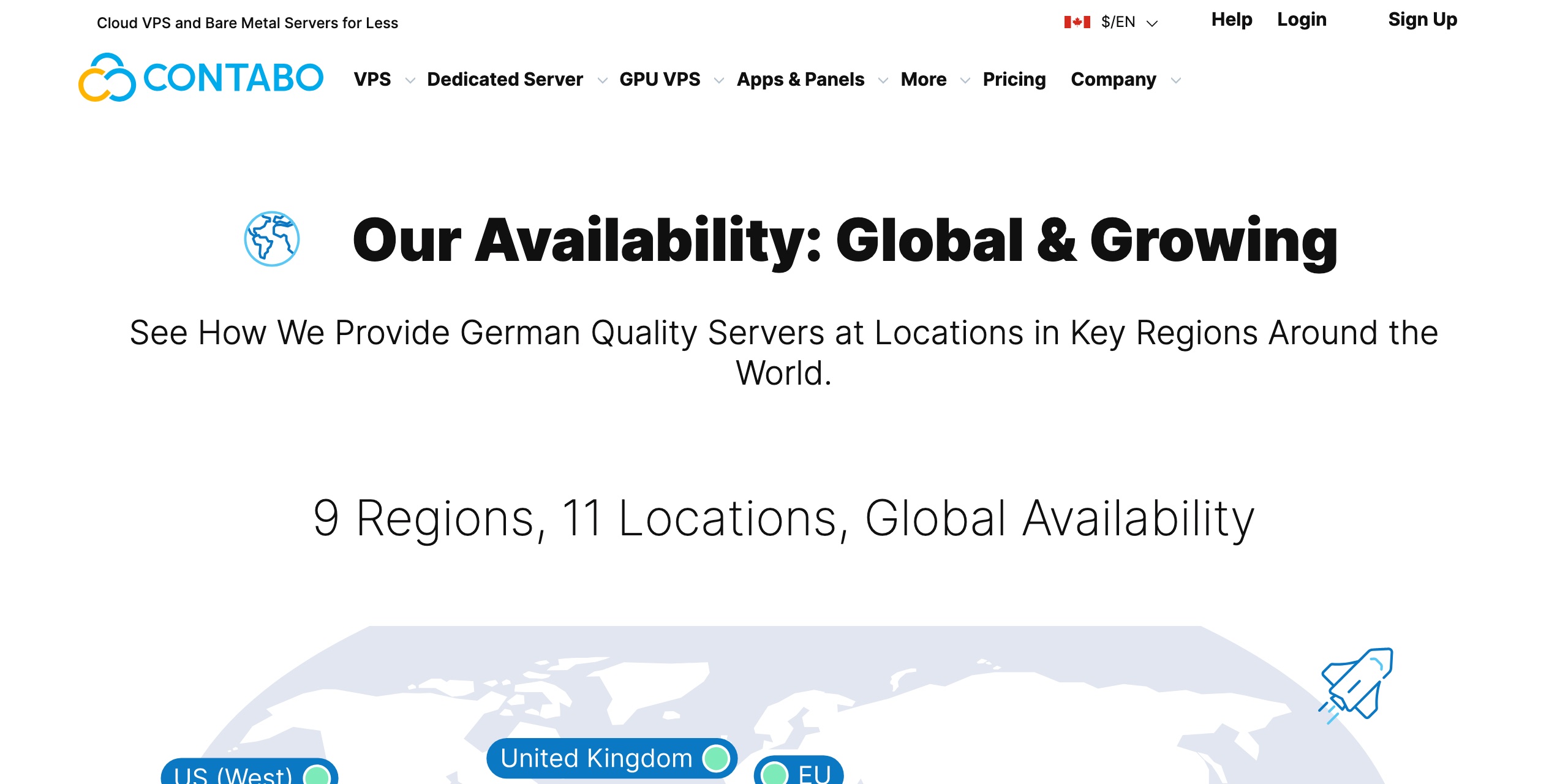Click the globe icon beside the heading

click(272, 239)
